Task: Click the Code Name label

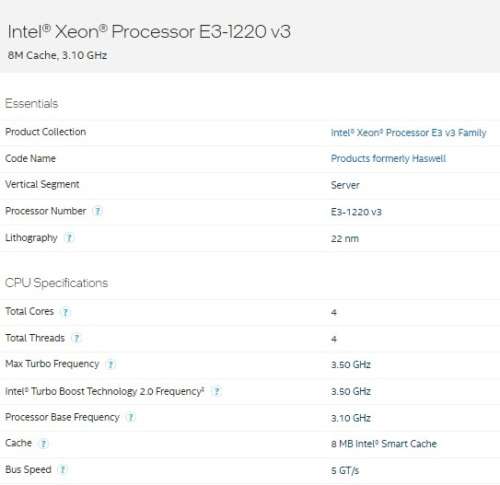Action: 30,158
